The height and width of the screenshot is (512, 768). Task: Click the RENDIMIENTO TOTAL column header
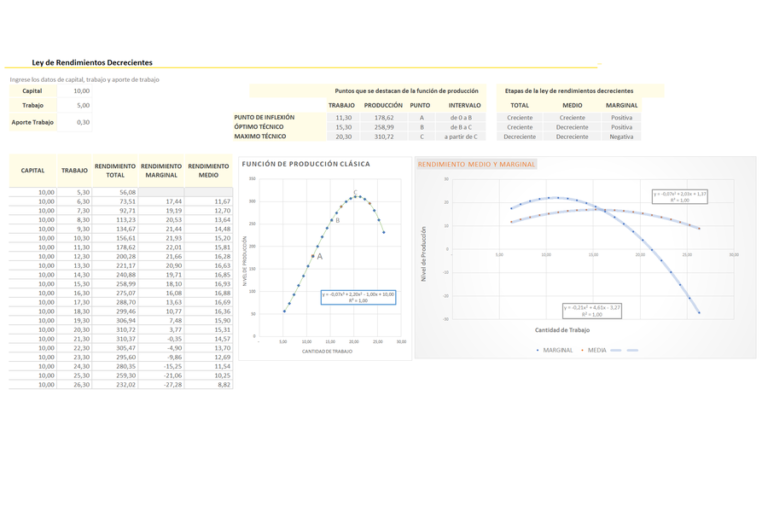(x=115, y=170)
